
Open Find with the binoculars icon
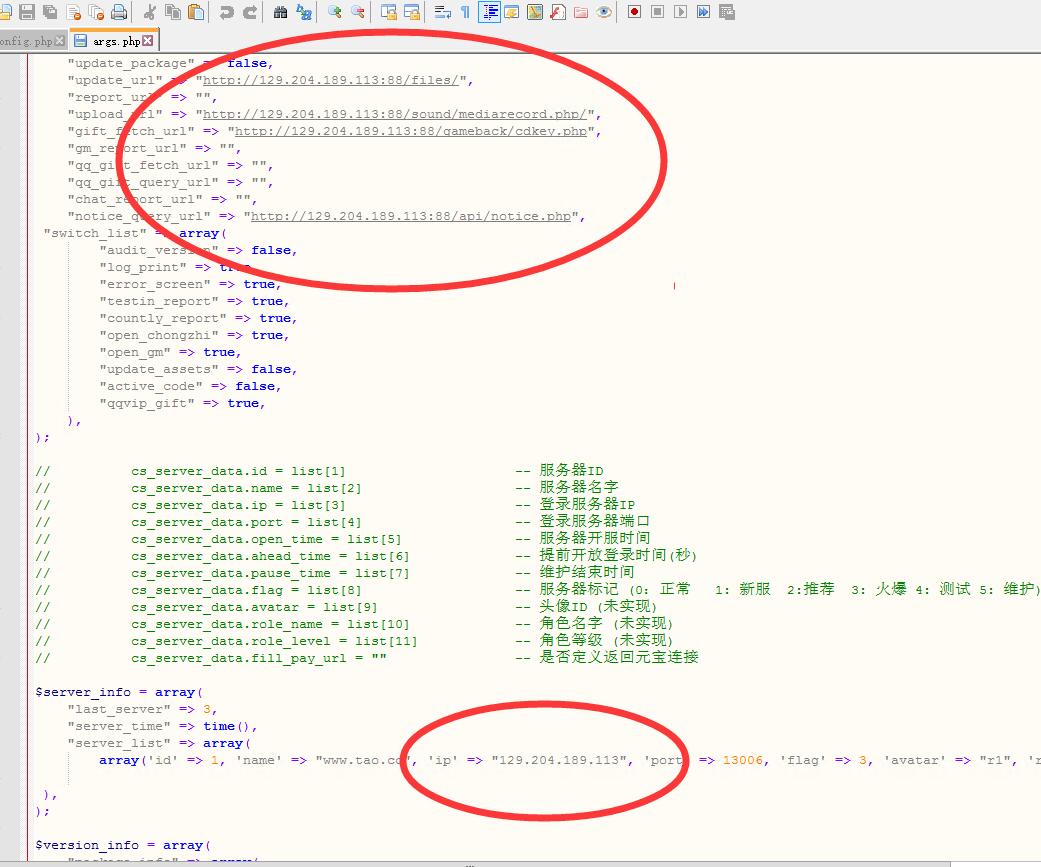[280, 12]
